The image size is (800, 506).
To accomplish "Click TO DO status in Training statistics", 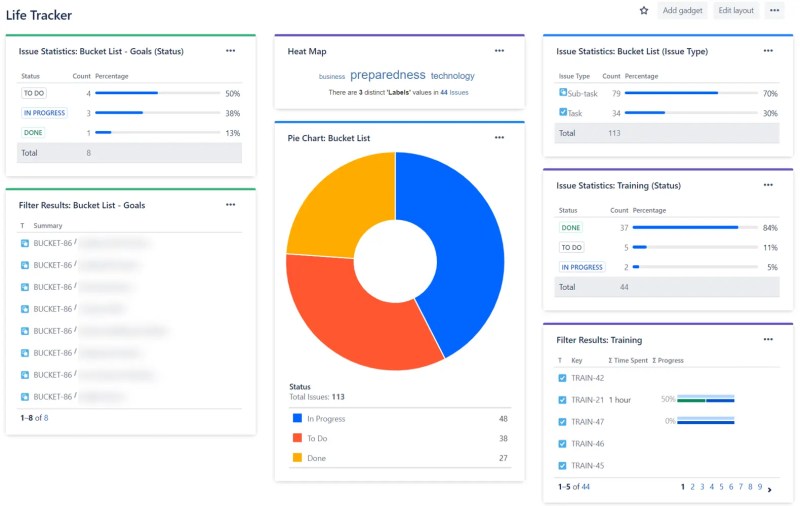I will click(571, 247).
